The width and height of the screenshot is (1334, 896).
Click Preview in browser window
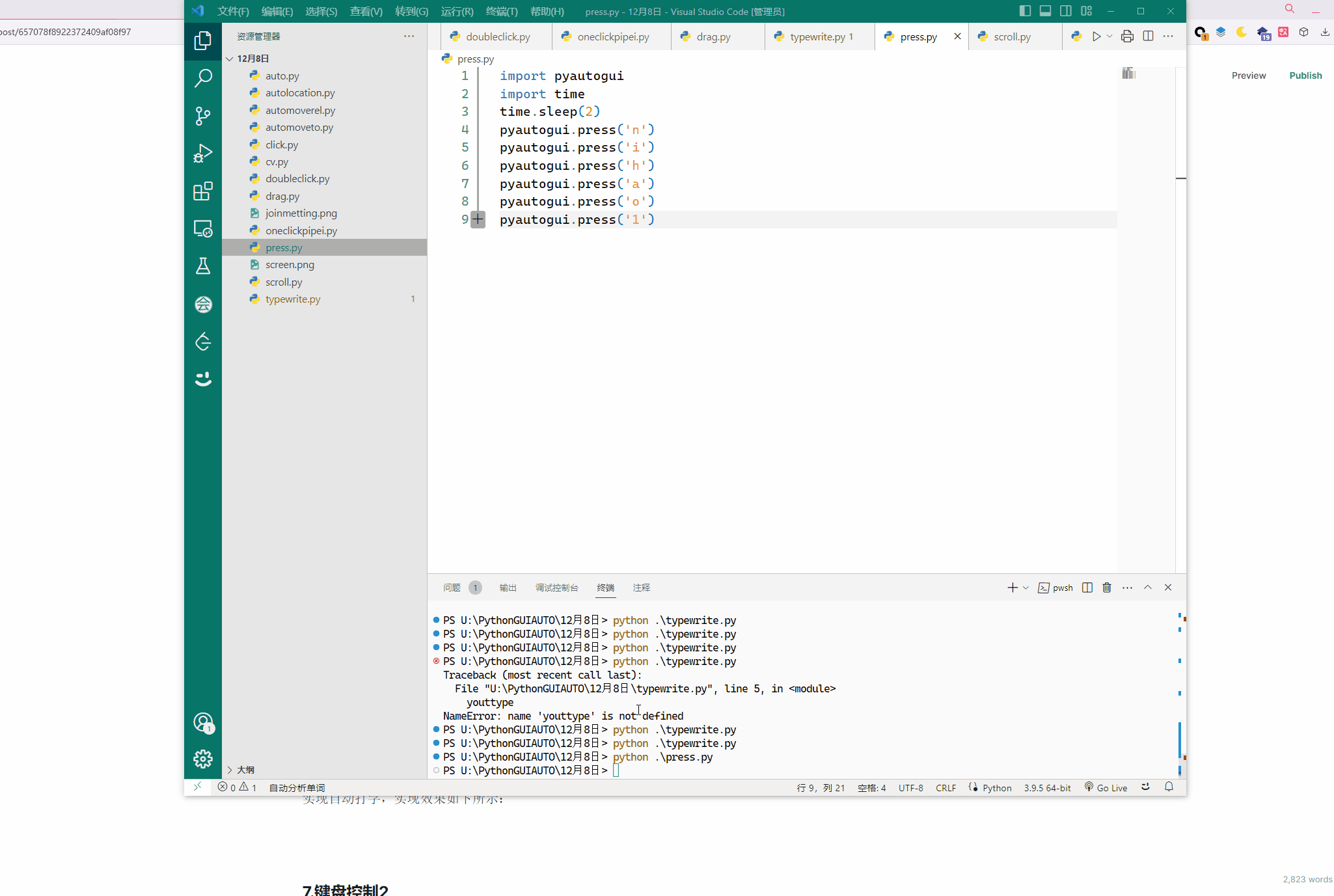(1248, 75)
